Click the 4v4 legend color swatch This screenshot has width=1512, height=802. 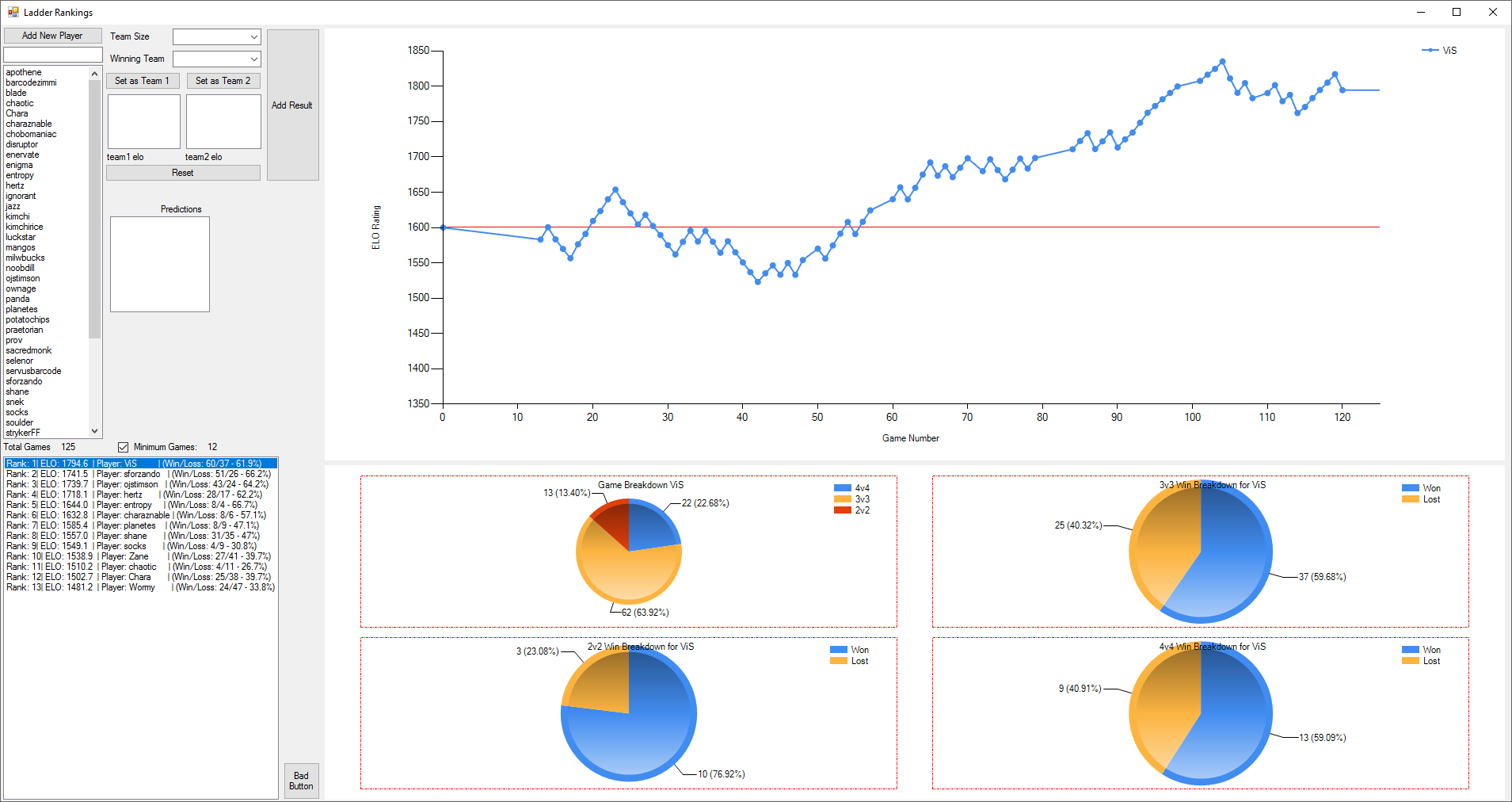[x=842, y=488]
